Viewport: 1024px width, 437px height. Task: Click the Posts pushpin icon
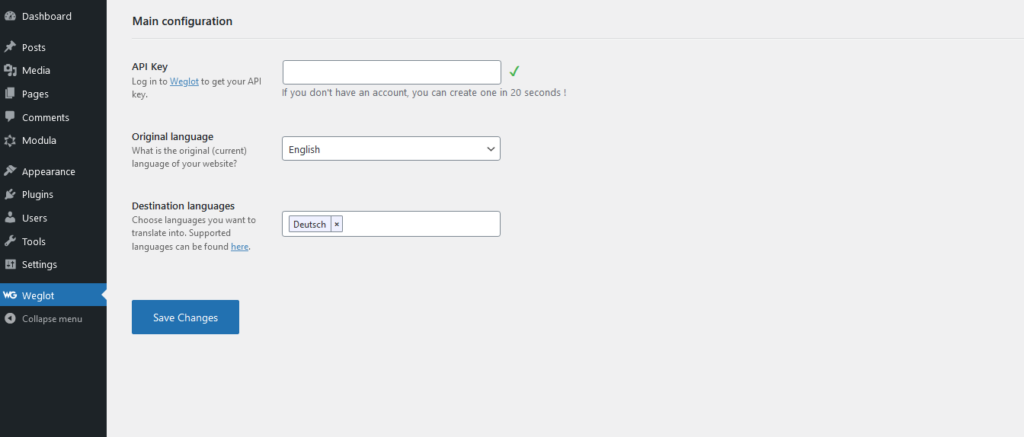click(10, 47)
